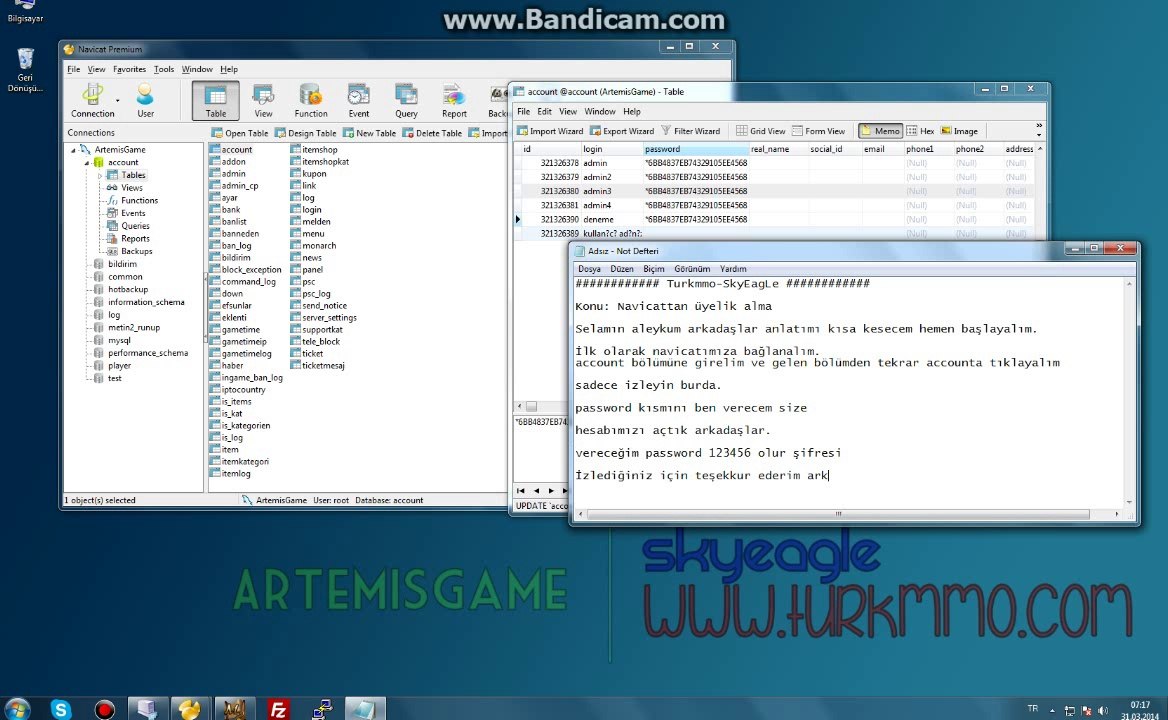The width and height of the screenshot is (1168, 720).
Task: Click Design Table button
Action: [x=305, y=133]
